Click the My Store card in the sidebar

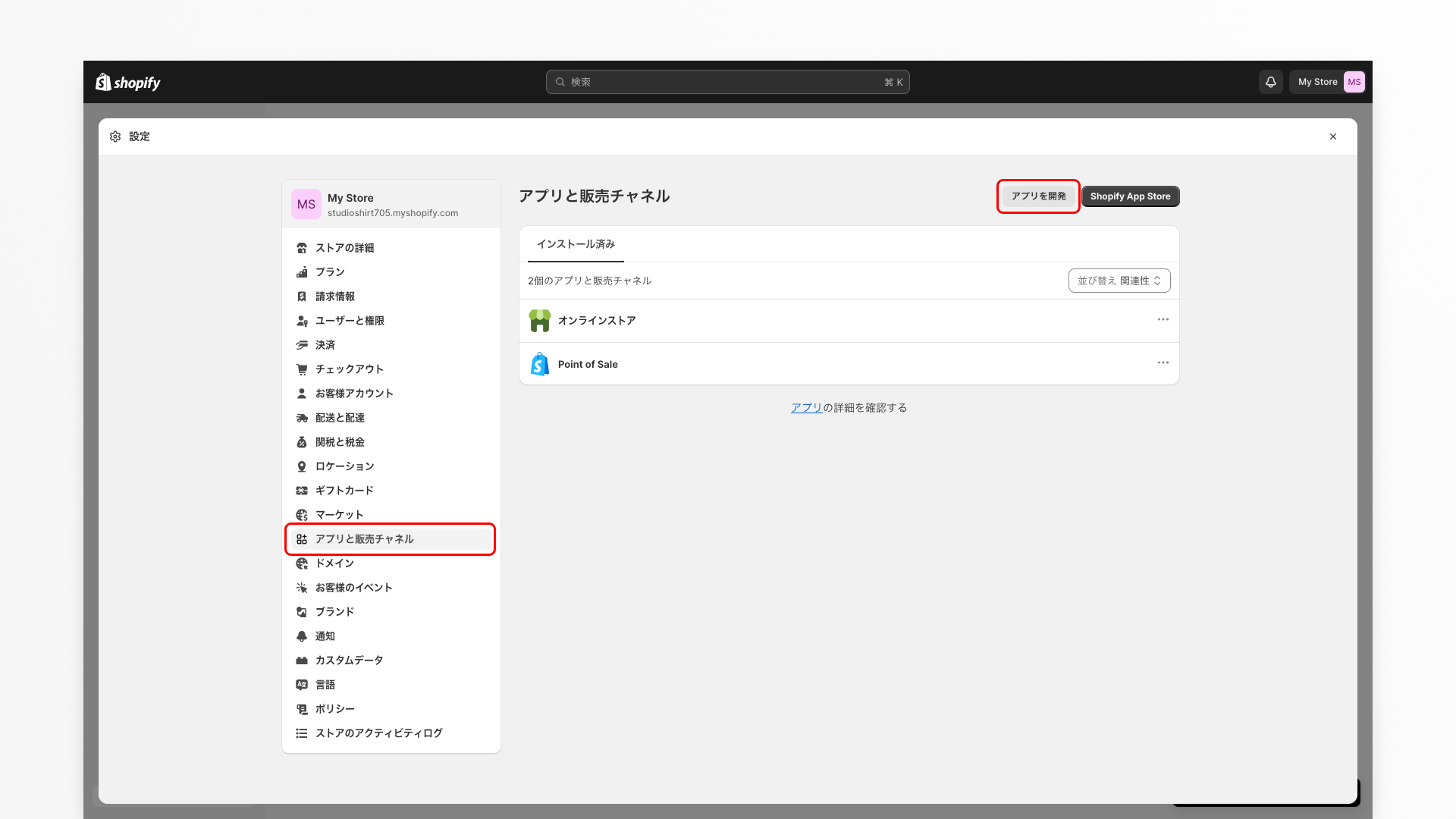point(391,204)
